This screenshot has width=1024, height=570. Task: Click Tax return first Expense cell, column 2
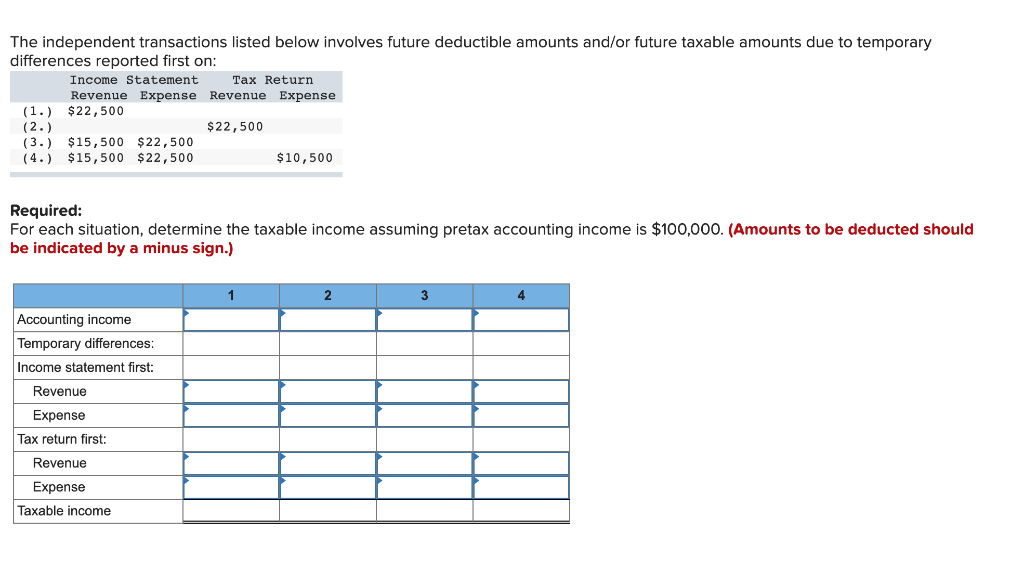[x=328, y=488]
